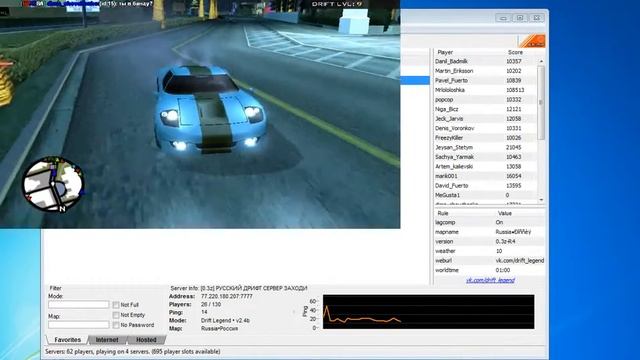Viewport: 640px width, 360px height.
Task: Click the radar minimap in game view
Action: (x=53, y=184)
